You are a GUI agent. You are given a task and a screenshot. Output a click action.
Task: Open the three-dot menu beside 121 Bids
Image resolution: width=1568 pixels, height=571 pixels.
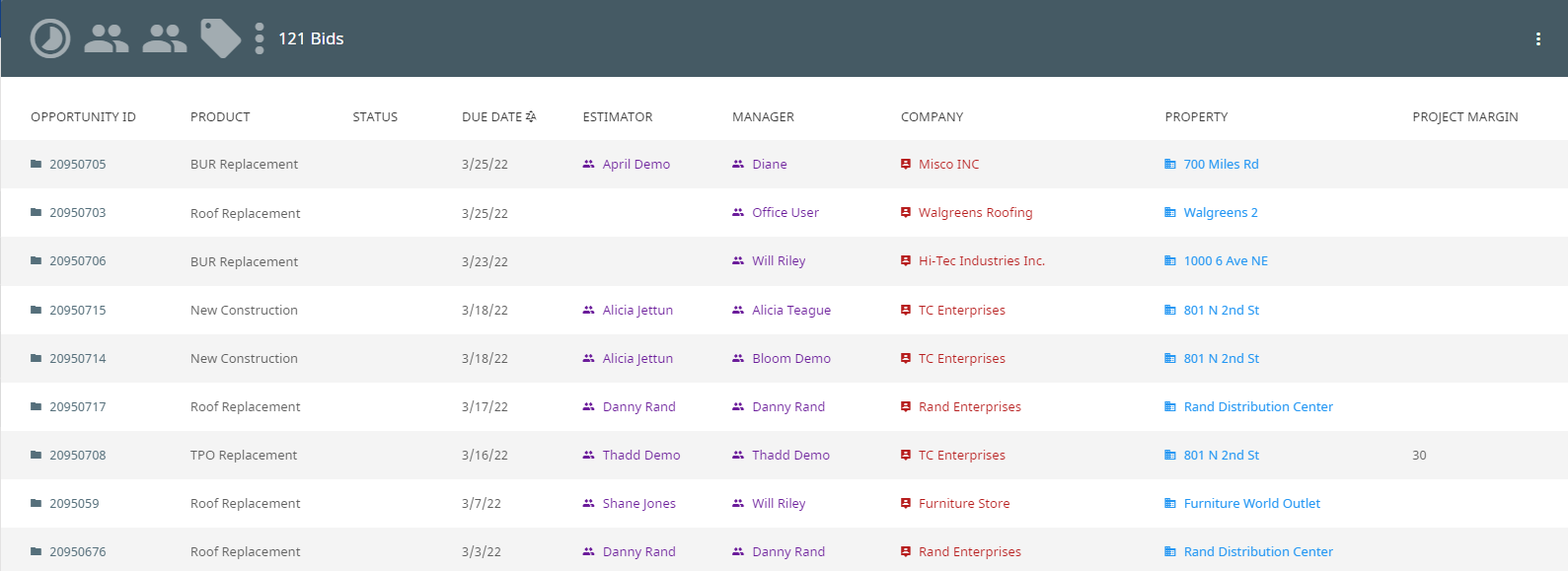260,38
